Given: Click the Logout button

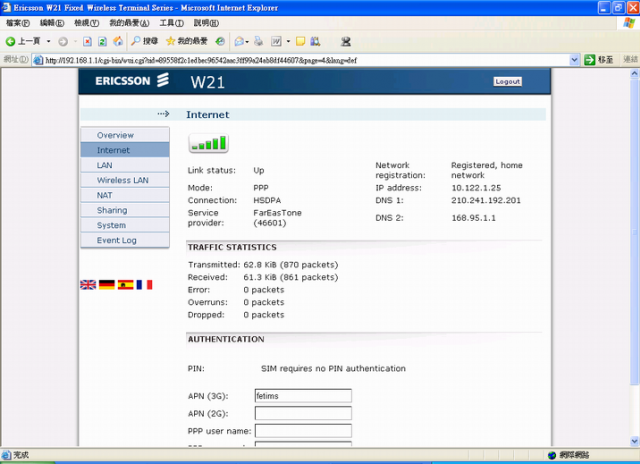Looking at the screenshot, I should (x=507, y=82).
